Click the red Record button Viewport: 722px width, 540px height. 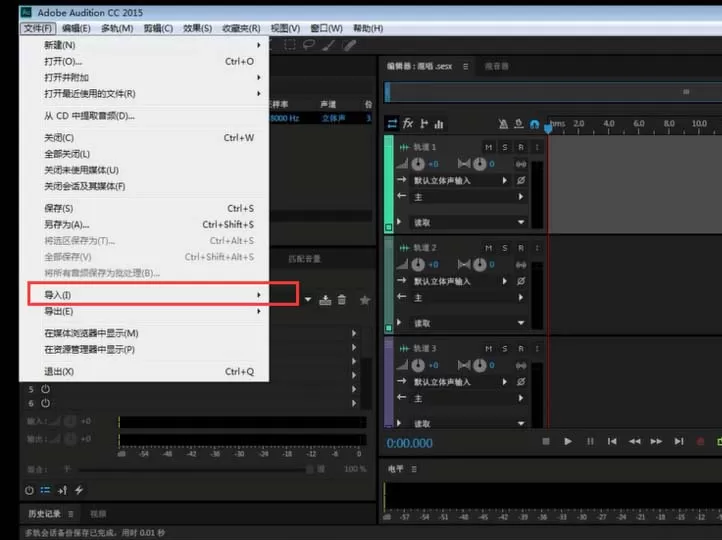point(700,441)
